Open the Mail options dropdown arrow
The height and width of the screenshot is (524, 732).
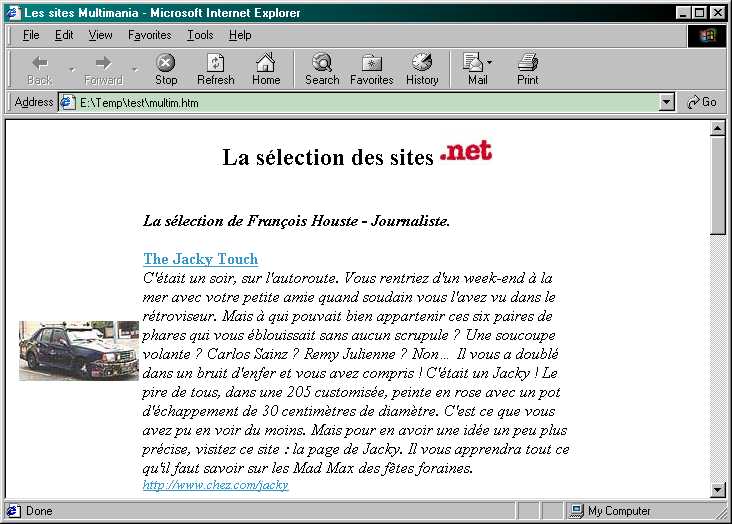pos(489,62)
